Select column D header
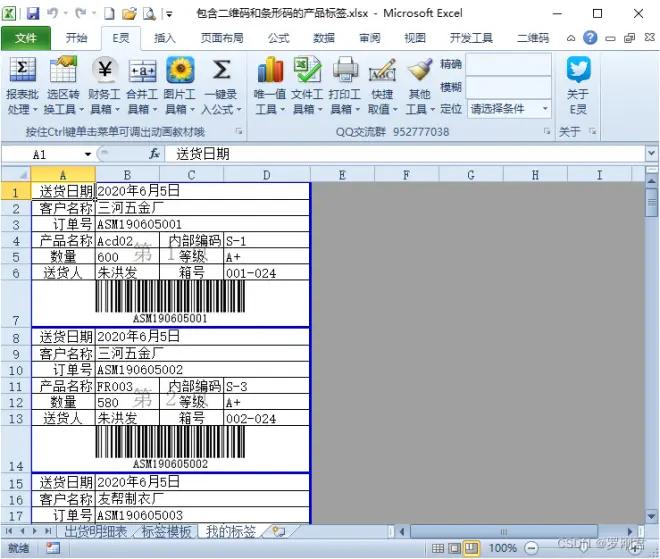The width and height of the screenshot is (660, 559). pyautogui.click(x=267, y=175)
